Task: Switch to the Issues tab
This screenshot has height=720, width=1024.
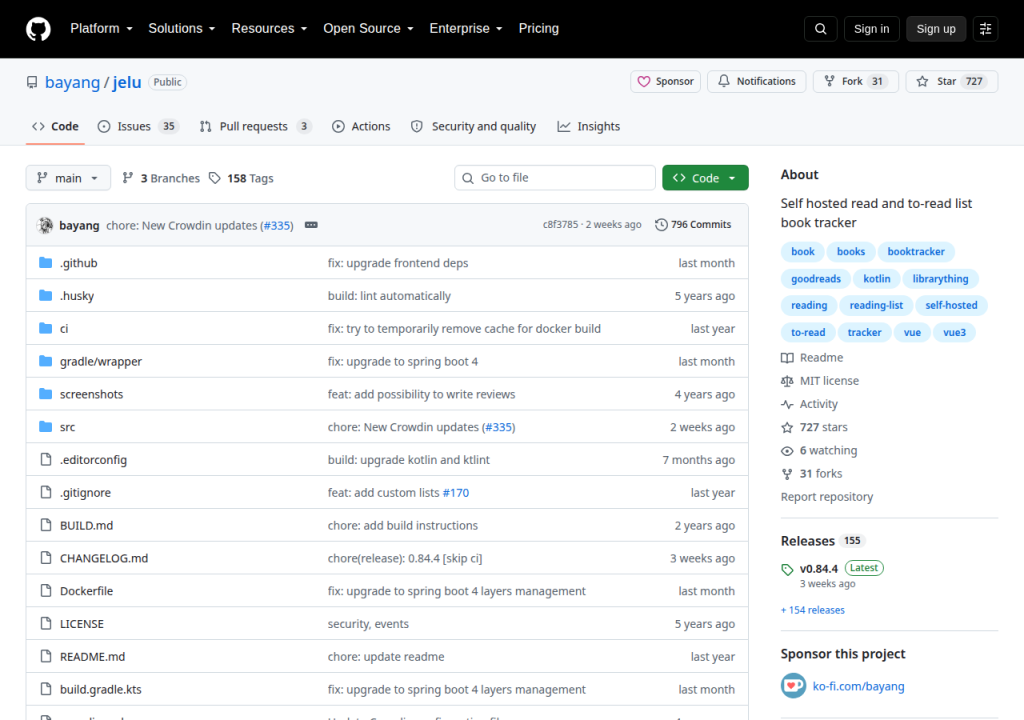Action: coord(136,126)
